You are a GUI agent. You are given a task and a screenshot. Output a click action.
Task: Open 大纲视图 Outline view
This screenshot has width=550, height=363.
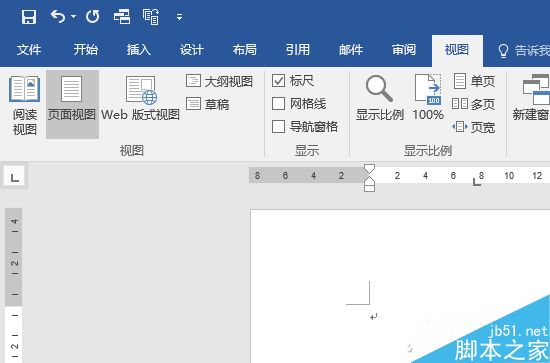tap(220, 81)
